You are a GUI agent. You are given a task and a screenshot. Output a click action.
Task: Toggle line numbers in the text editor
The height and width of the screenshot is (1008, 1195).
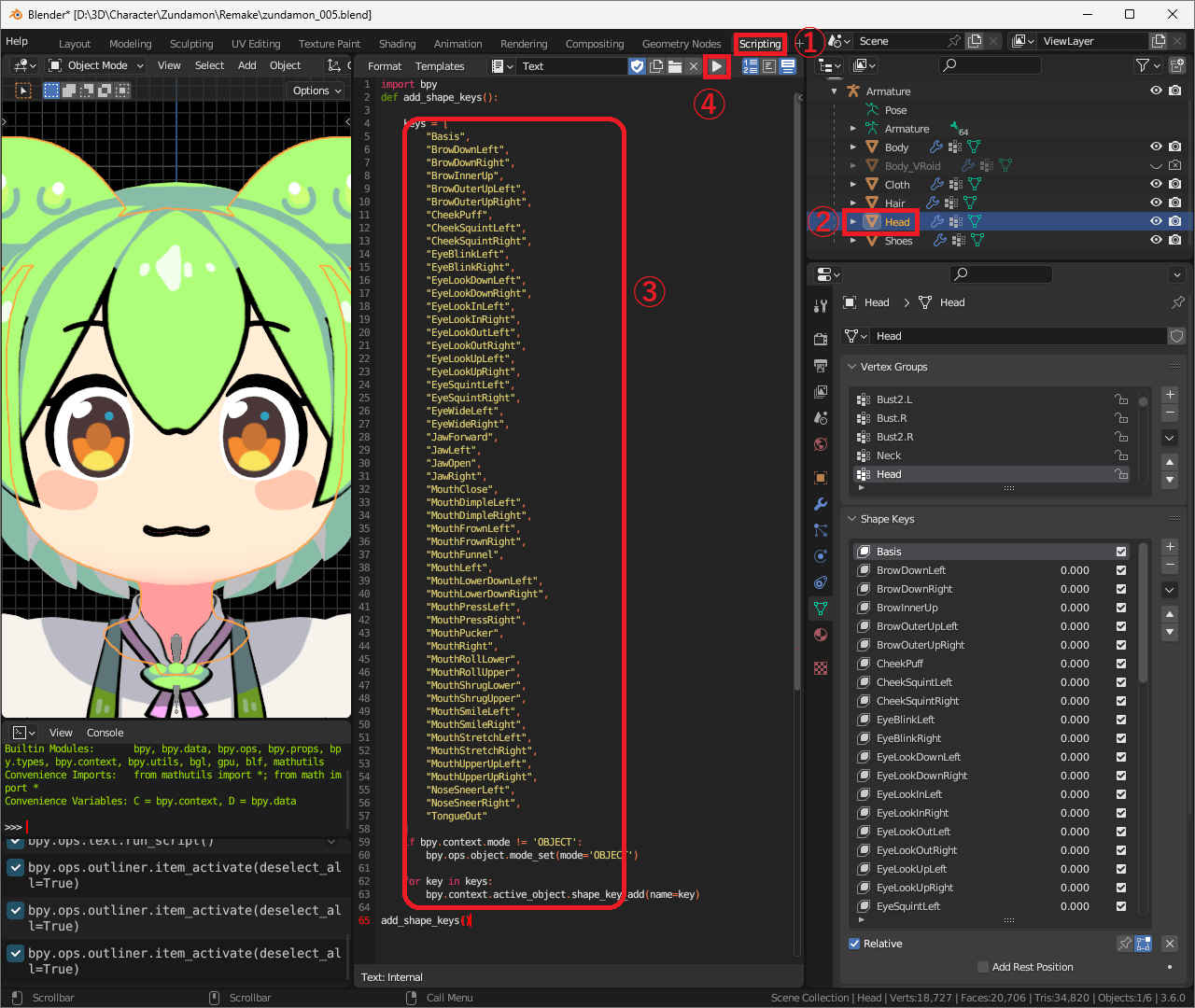coord(751,66)
